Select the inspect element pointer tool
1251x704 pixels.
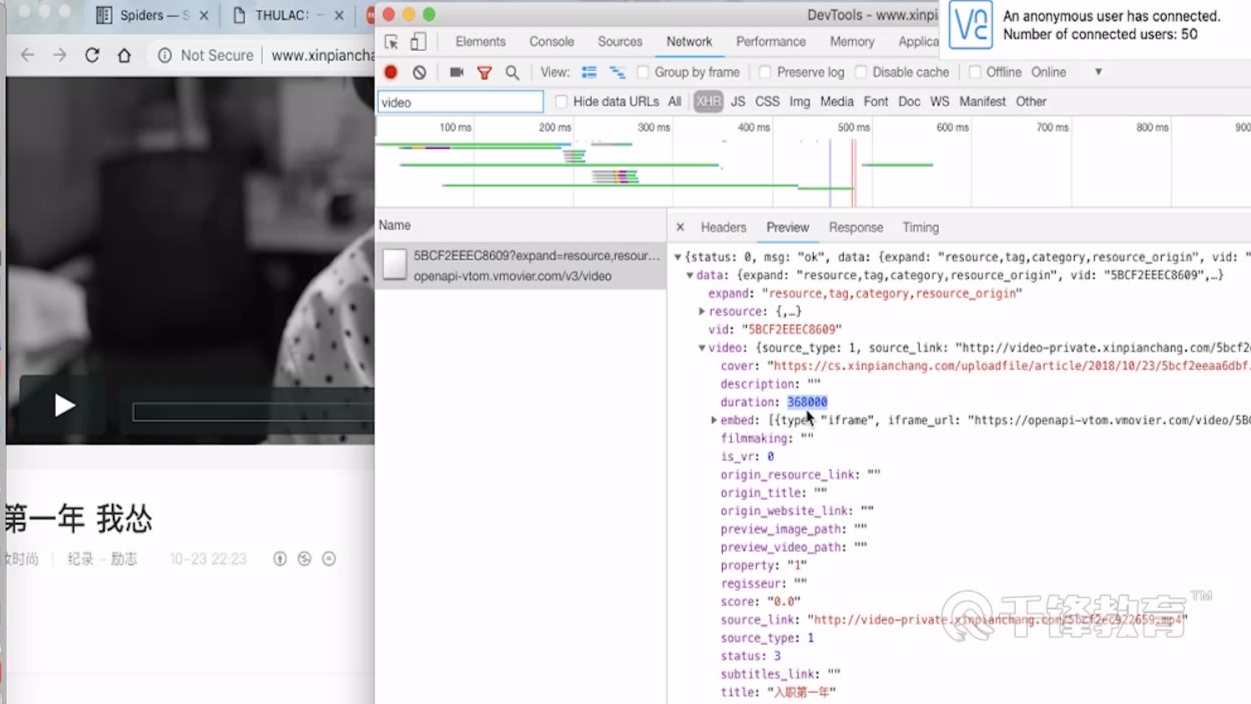click(x=392, y=42)
